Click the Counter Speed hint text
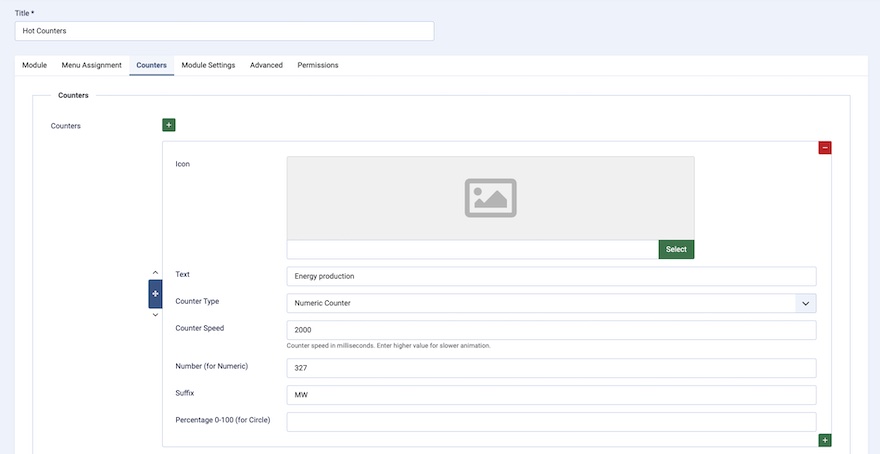 388,346
